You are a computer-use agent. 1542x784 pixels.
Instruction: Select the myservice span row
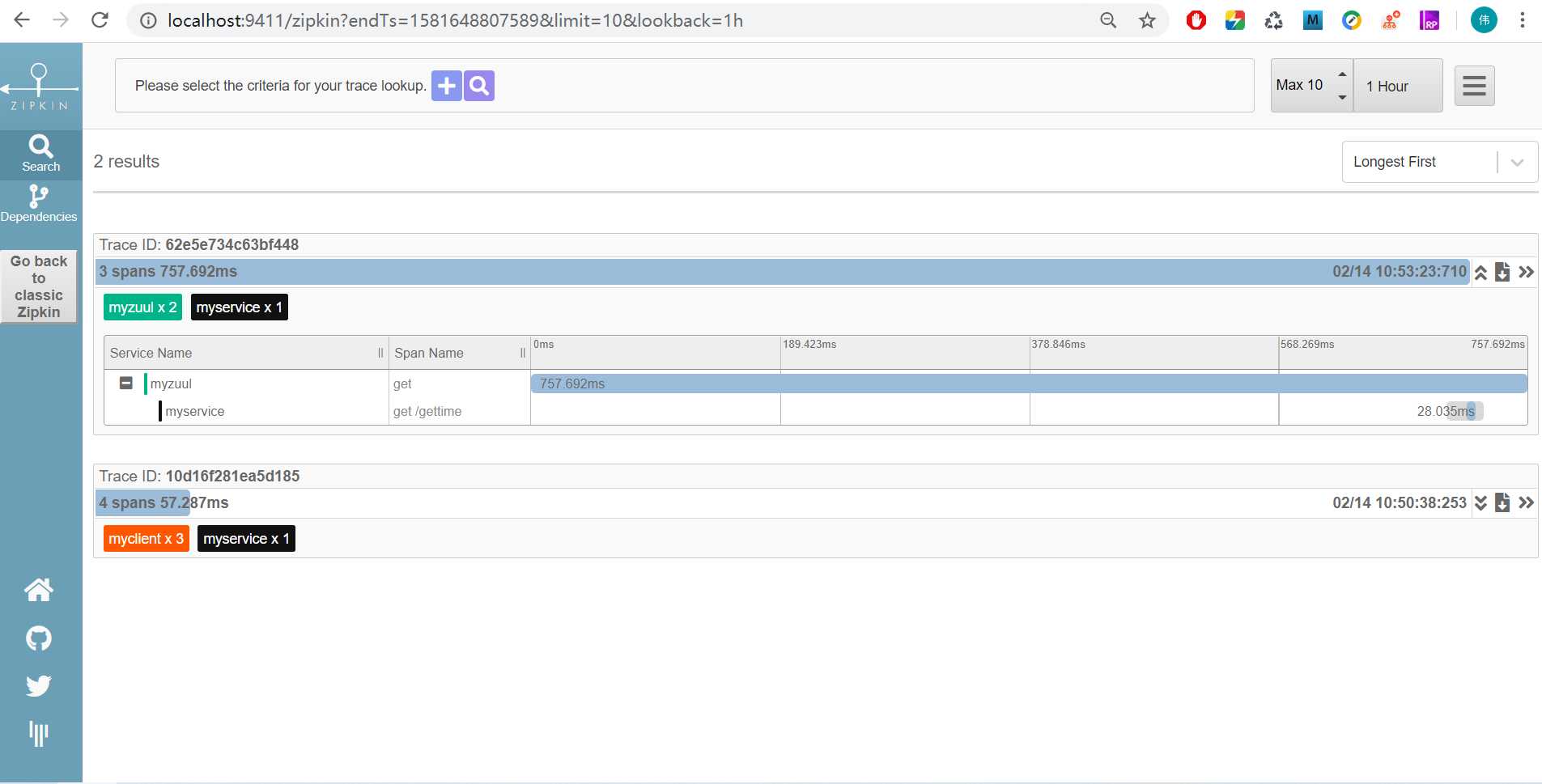816,411
